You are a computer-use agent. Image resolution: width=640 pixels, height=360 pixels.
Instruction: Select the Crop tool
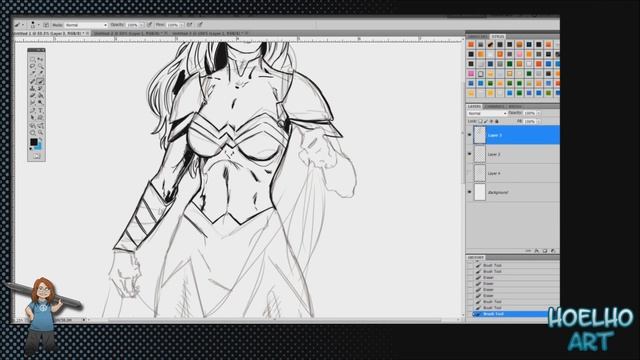click(33, 73)
